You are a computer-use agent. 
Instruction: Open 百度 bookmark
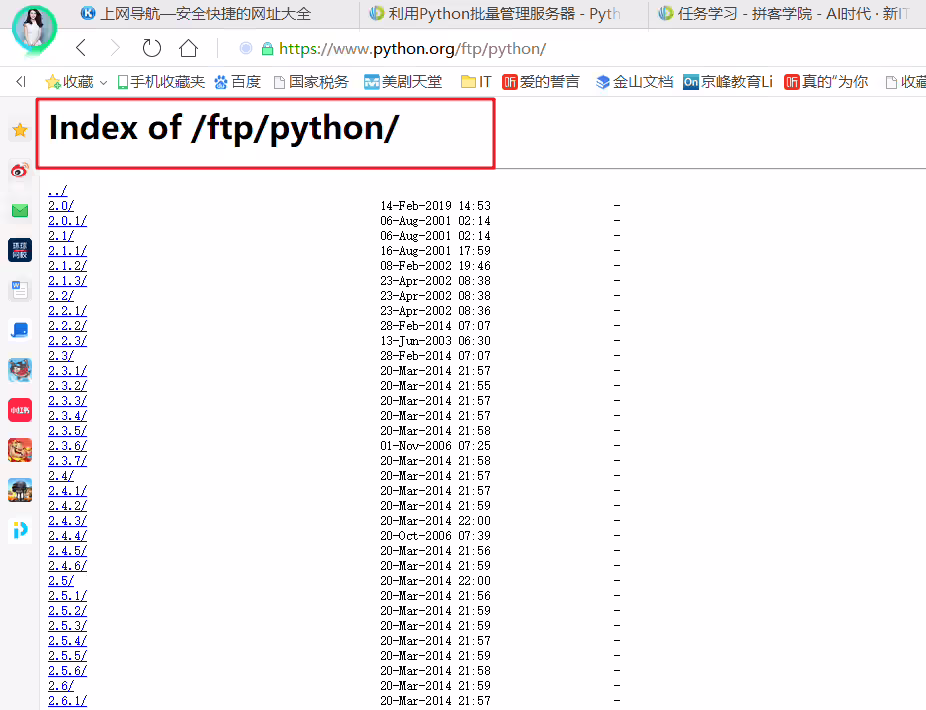coord(237,82)
